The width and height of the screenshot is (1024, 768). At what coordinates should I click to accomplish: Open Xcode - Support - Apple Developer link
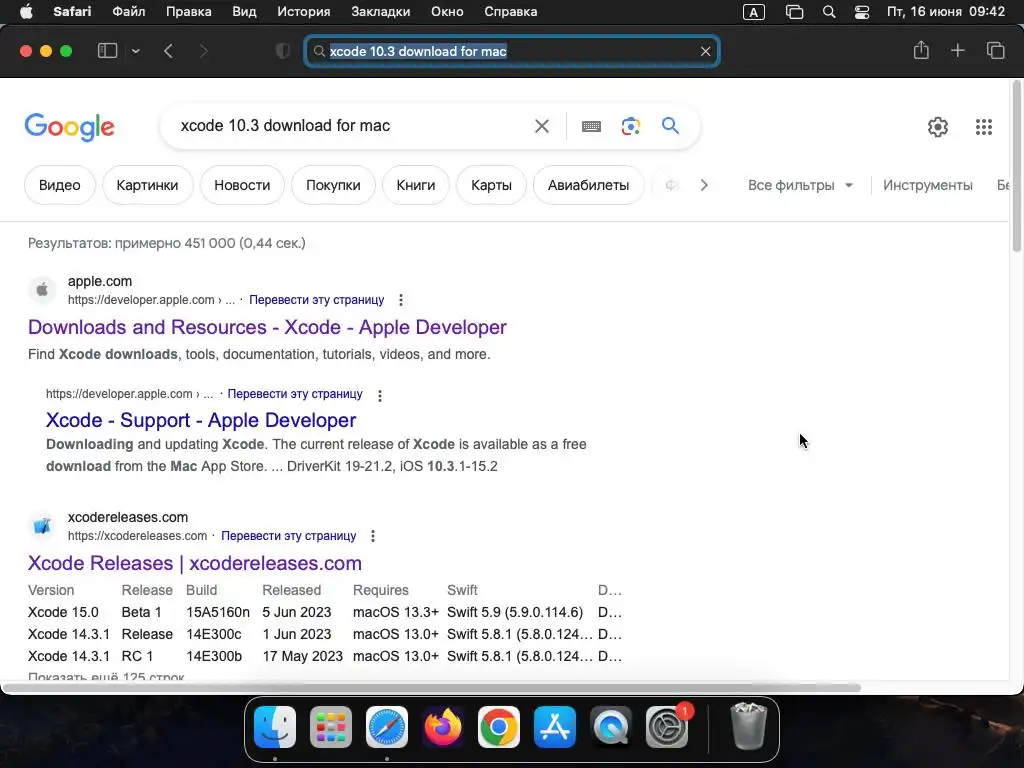pos(201,420)
